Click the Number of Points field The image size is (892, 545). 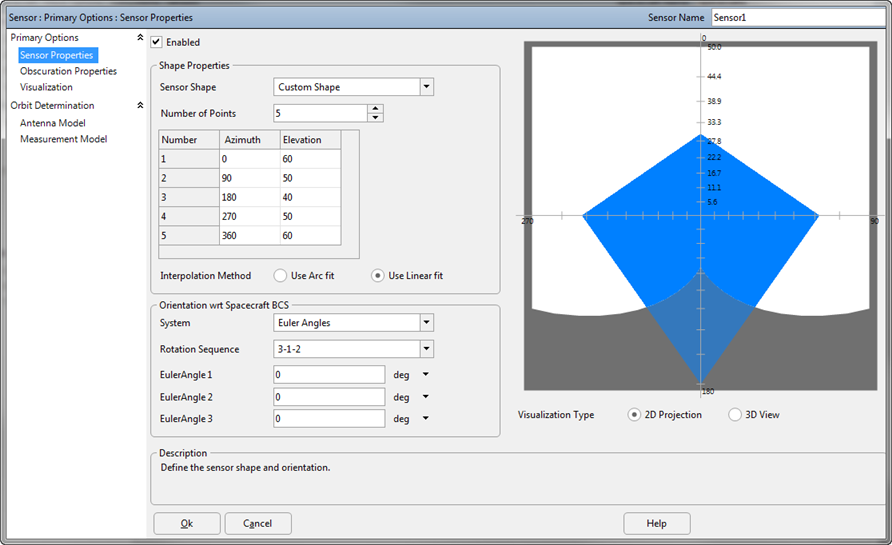pos(320,113)
